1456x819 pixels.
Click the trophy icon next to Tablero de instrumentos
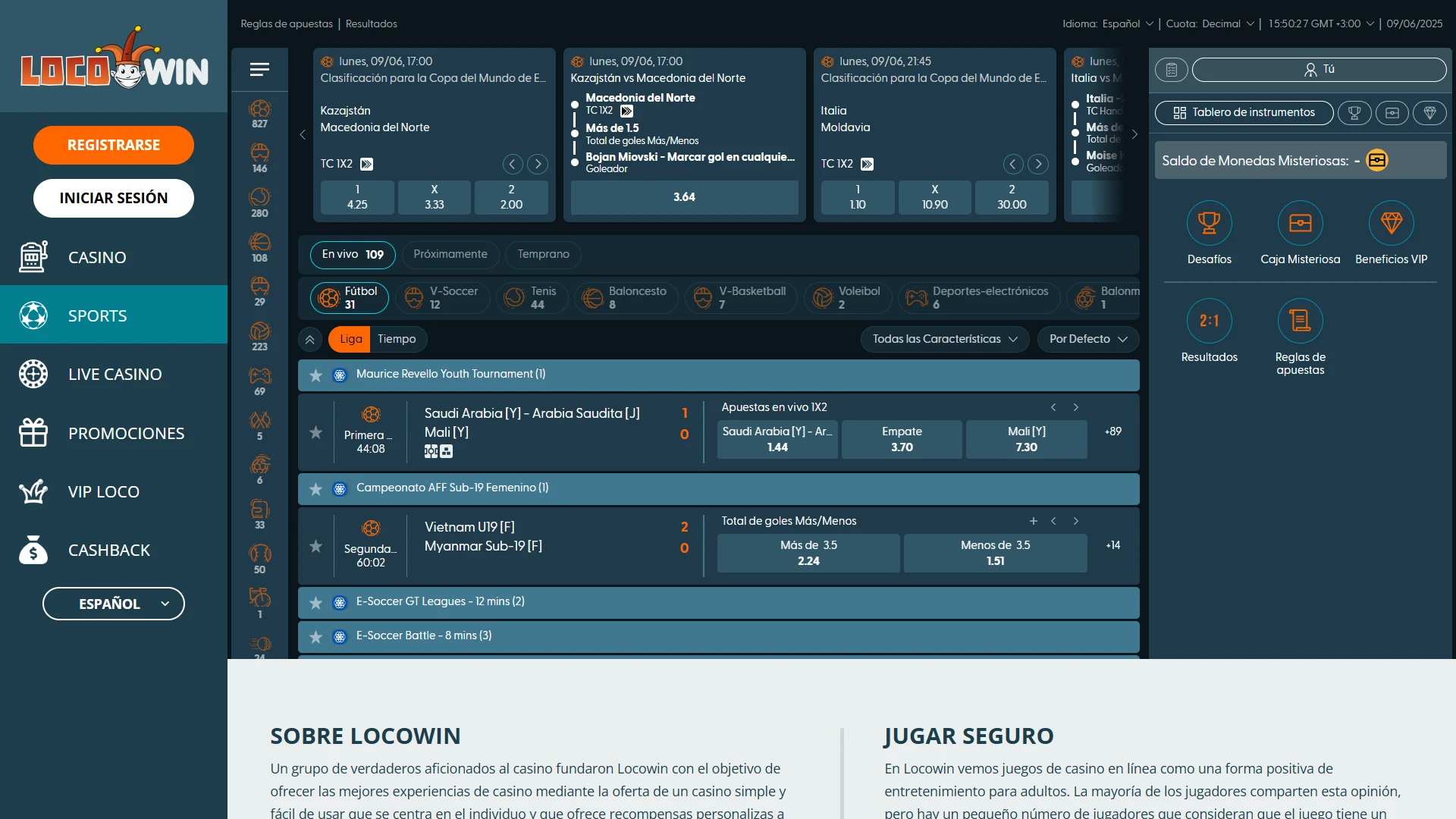pos(1354,113)
